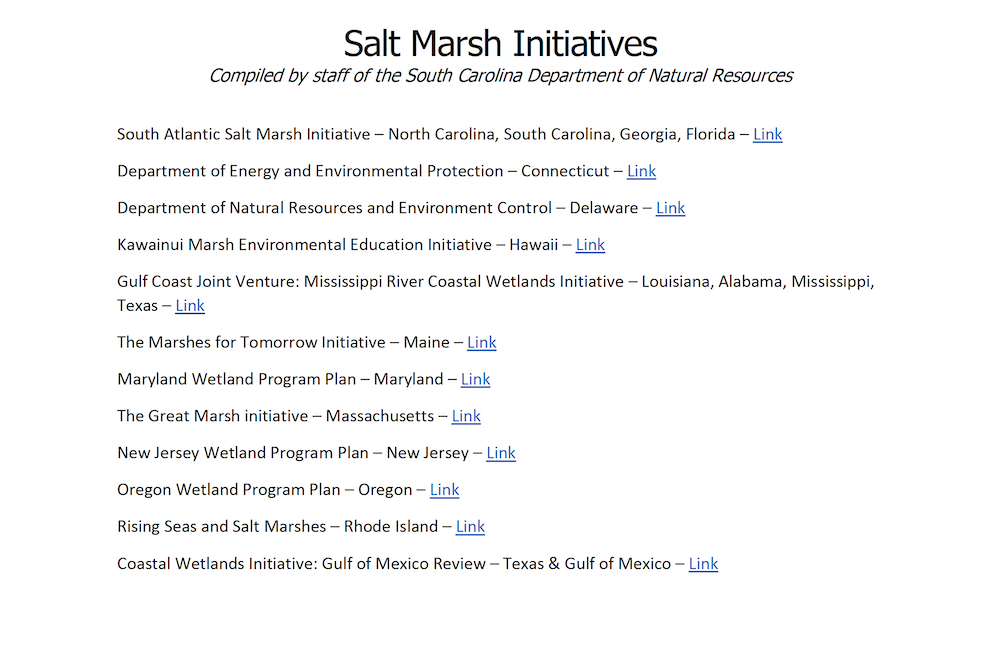Screen dimensions: 1000x667
Task: Click the 'Compiled by staff' subtitle line
Action: click(501, 76)
